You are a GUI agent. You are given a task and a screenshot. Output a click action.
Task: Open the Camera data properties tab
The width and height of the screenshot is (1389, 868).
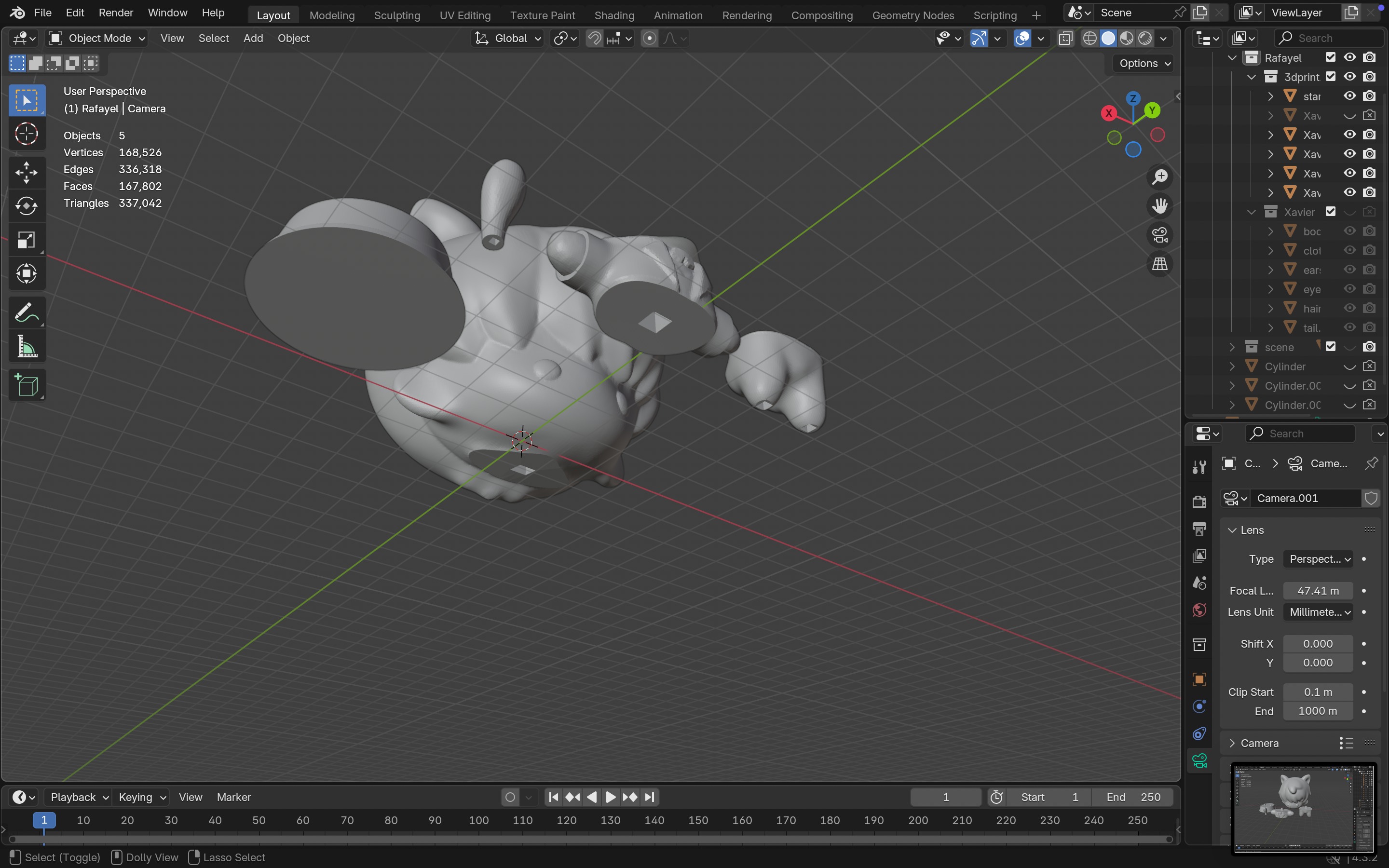pos(1199,761)
